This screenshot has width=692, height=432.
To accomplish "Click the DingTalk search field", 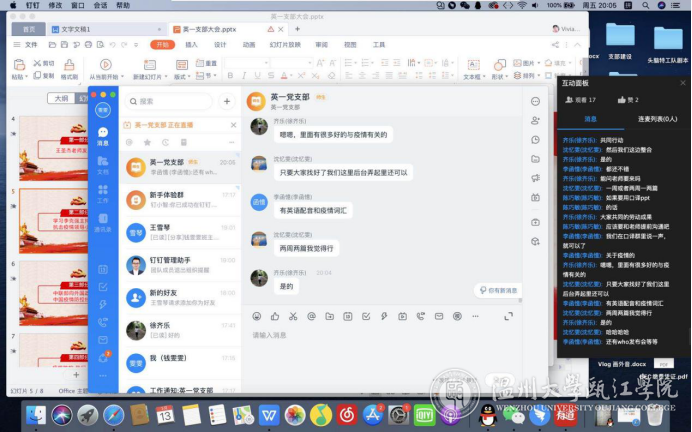I will pyautogui.click(x=169, y=101).
